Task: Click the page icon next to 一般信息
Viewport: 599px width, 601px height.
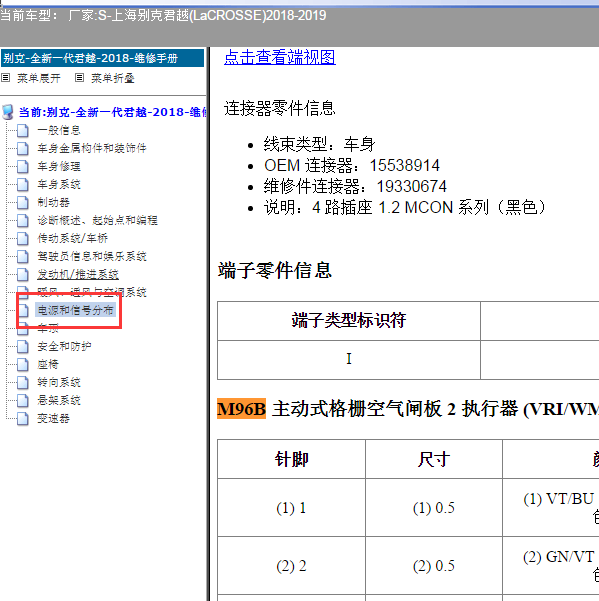Action: 23,130
